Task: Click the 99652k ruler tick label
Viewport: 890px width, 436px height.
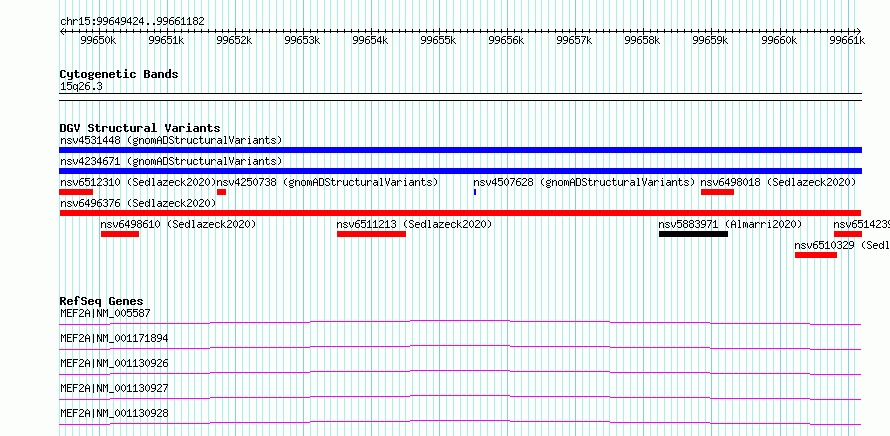Action: click(x=234, y=40)
